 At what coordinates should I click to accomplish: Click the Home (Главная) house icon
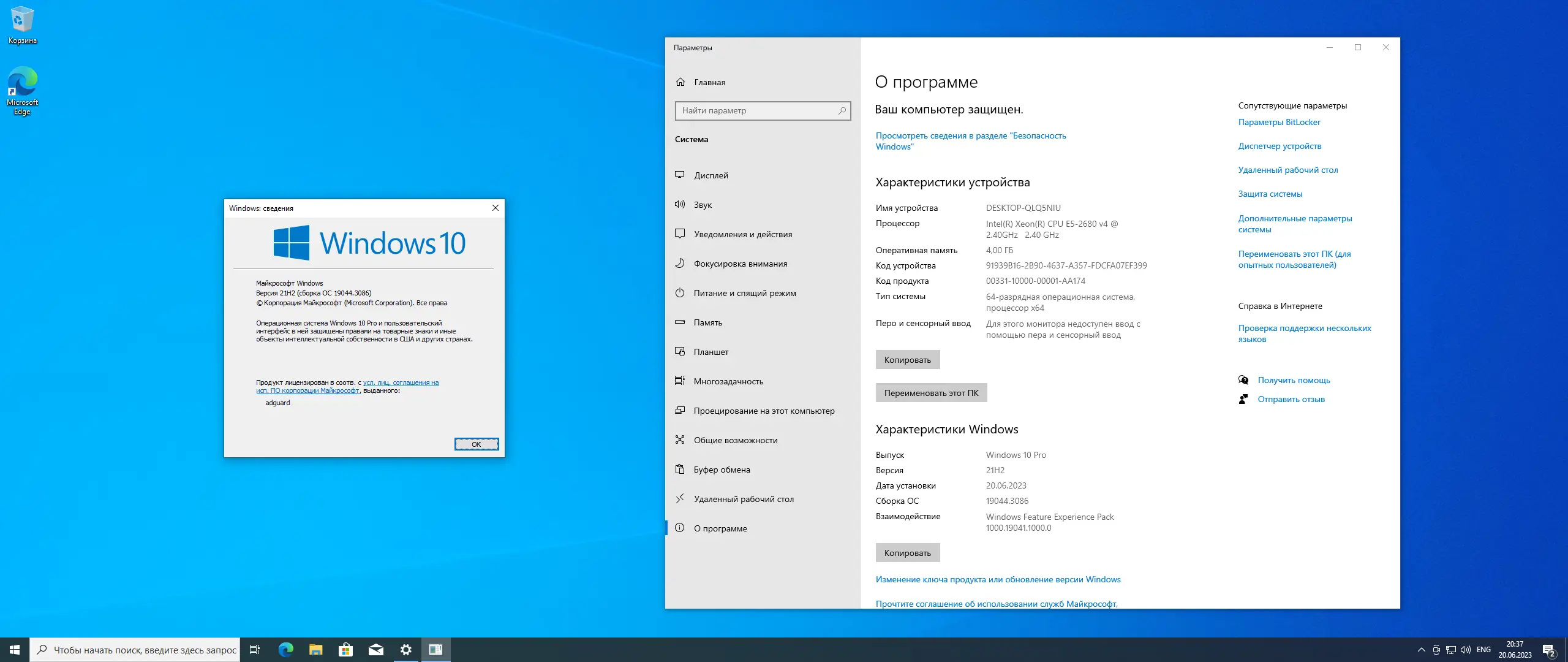click(680, 82)
